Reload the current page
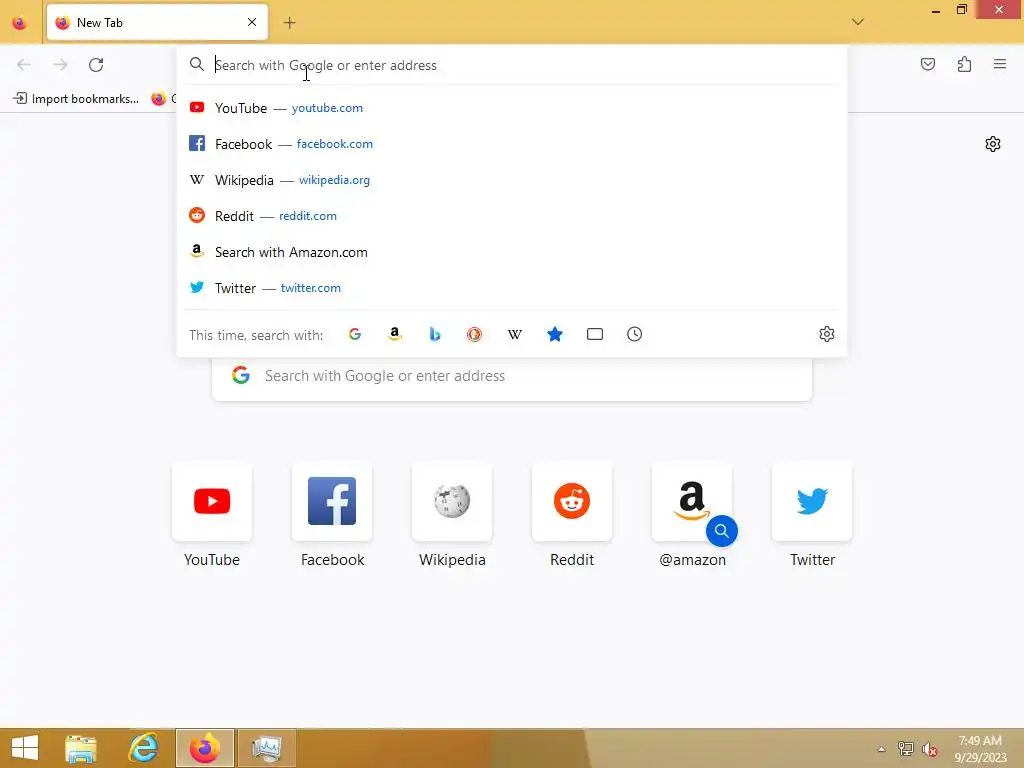Screen dimensions: 1024x768 (96, 65)
